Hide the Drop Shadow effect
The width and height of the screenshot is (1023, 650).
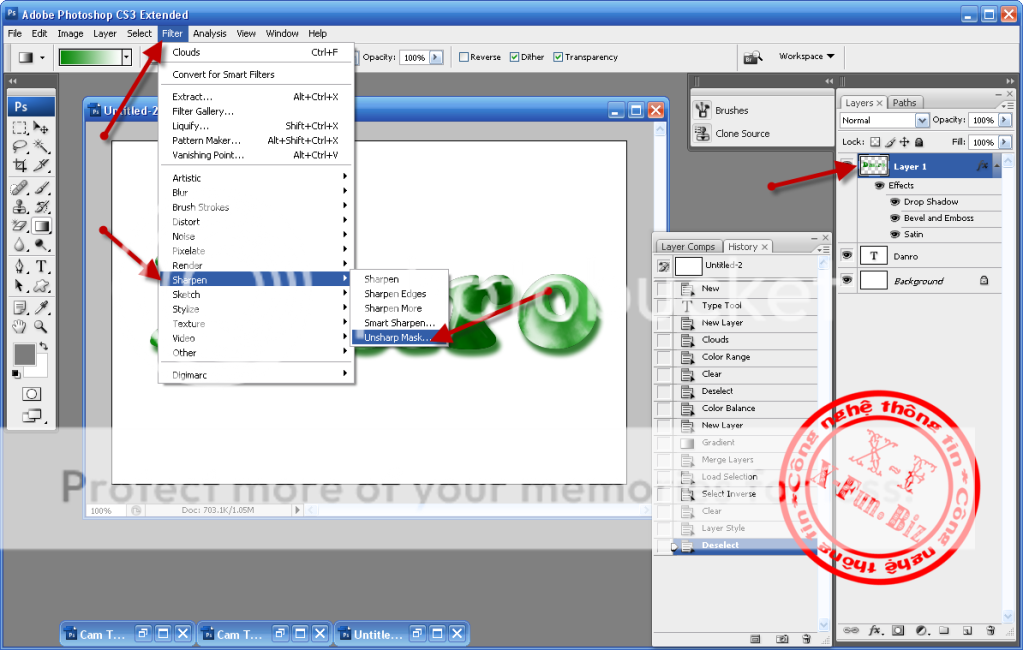pyautogui.click(x=895, y=202)
